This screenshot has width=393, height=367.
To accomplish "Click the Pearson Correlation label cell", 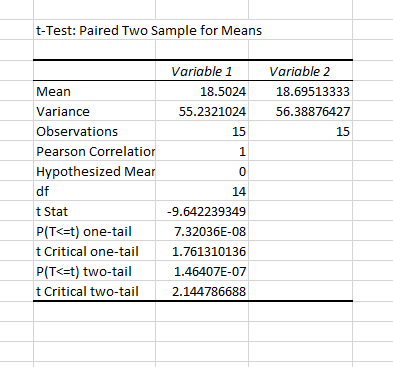I will 94,151.
